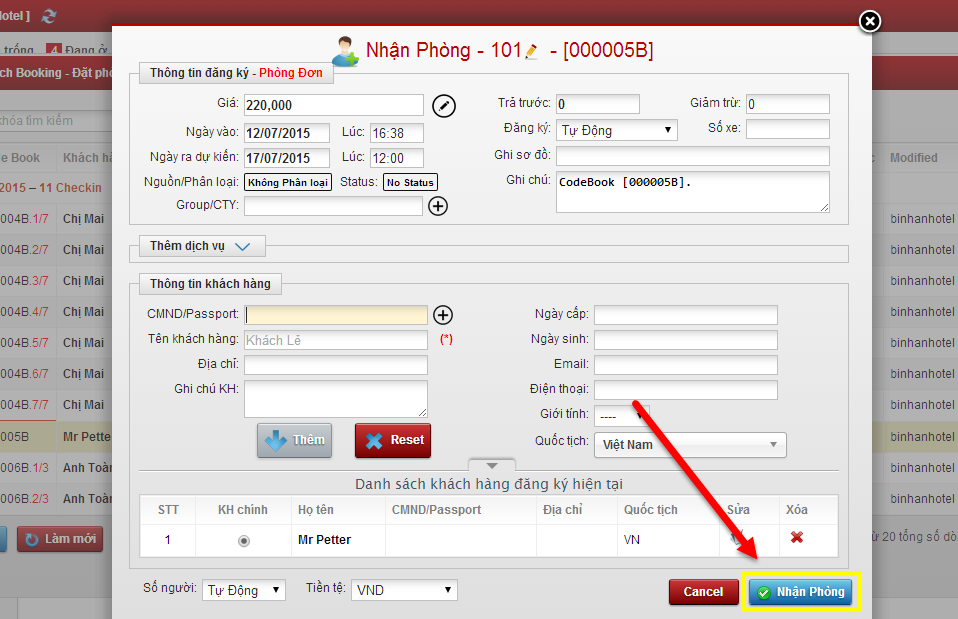The image size is (958, 619).
Task: Click the pencil icon beside room title 101
Action: point(532,51)
